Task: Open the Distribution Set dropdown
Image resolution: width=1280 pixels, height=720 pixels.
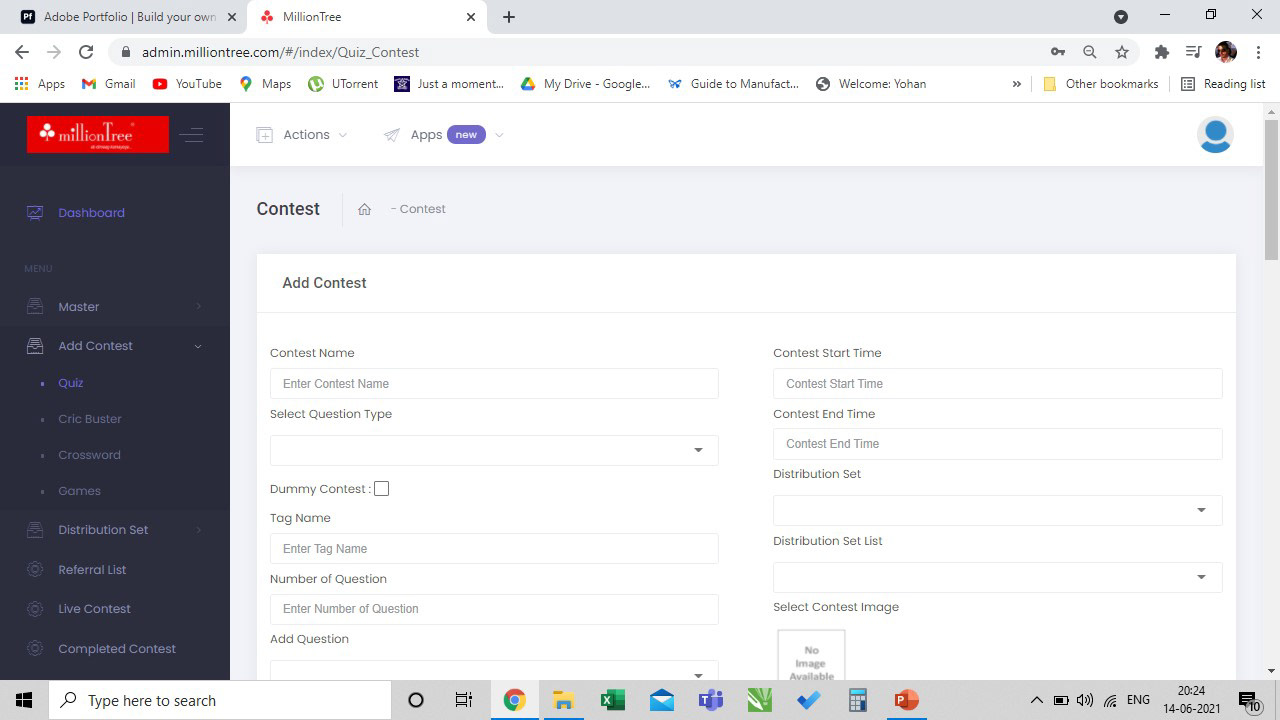Action: (997, 510)
